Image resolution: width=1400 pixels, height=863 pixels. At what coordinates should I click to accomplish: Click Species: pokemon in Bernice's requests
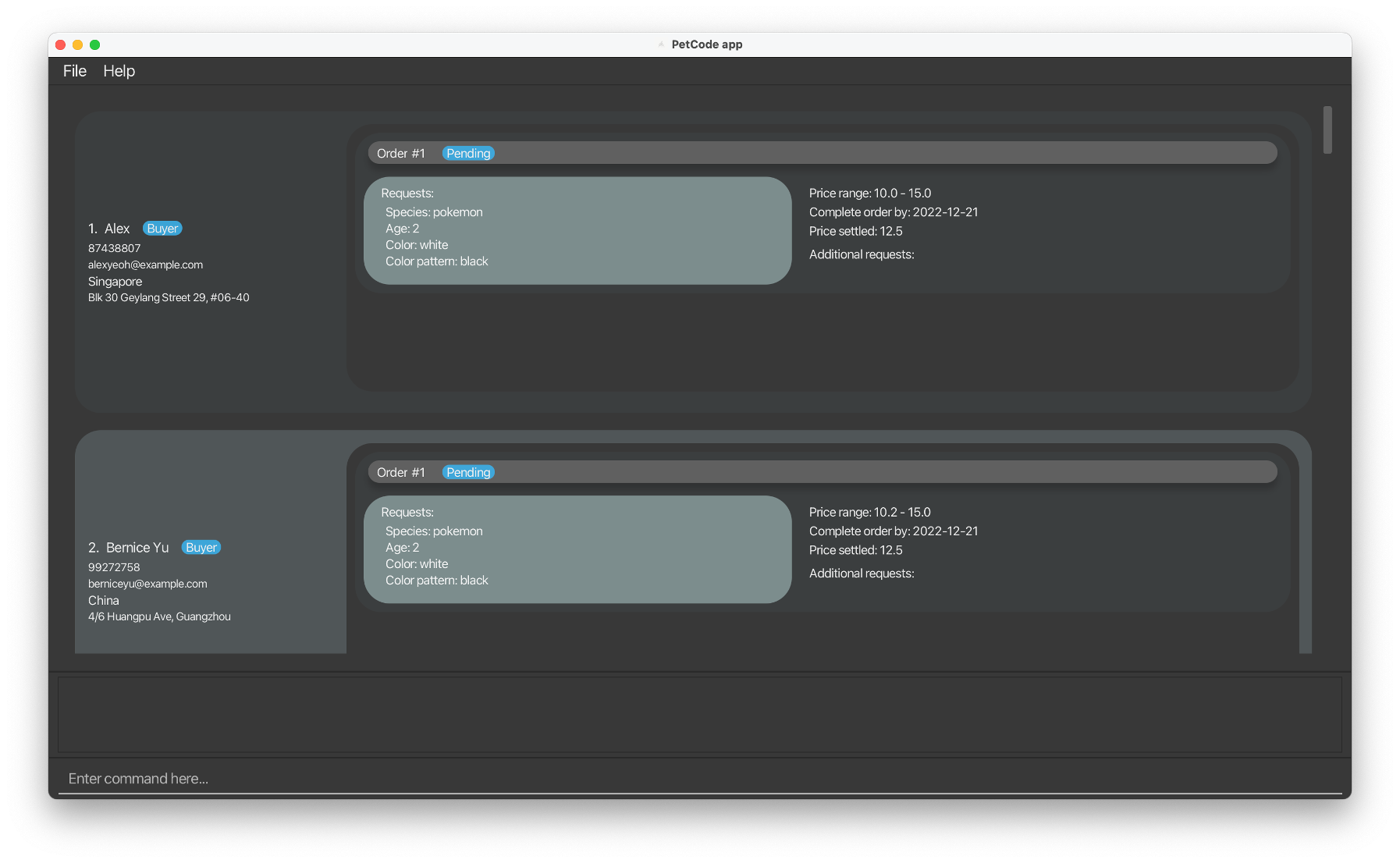click(434, 531)
